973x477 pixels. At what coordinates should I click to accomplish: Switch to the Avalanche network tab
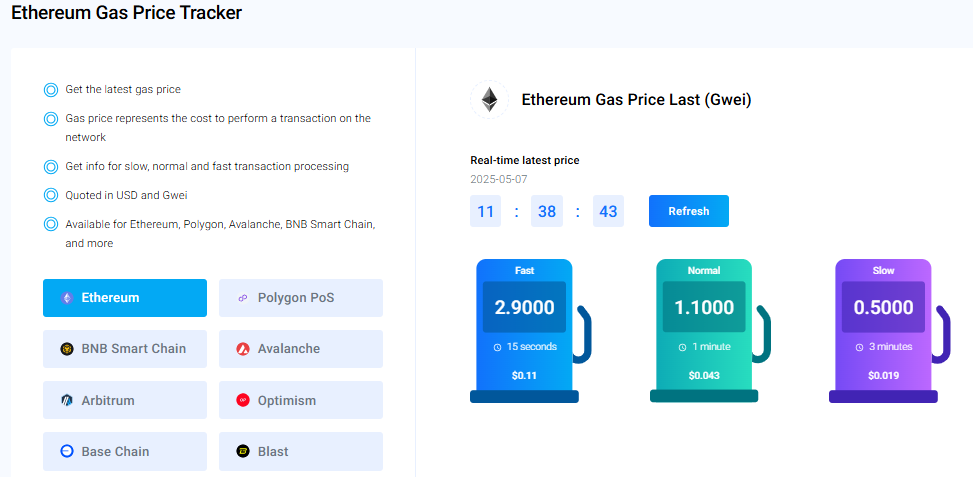coord(301,349)
